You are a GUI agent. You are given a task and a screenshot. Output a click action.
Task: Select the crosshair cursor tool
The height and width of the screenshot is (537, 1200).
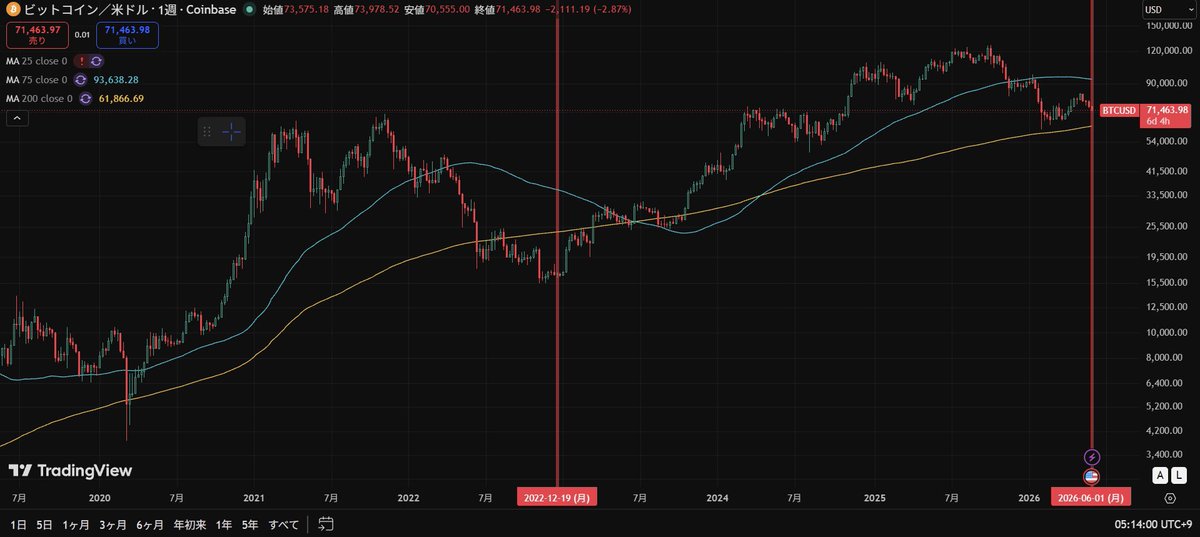[231, 131]
